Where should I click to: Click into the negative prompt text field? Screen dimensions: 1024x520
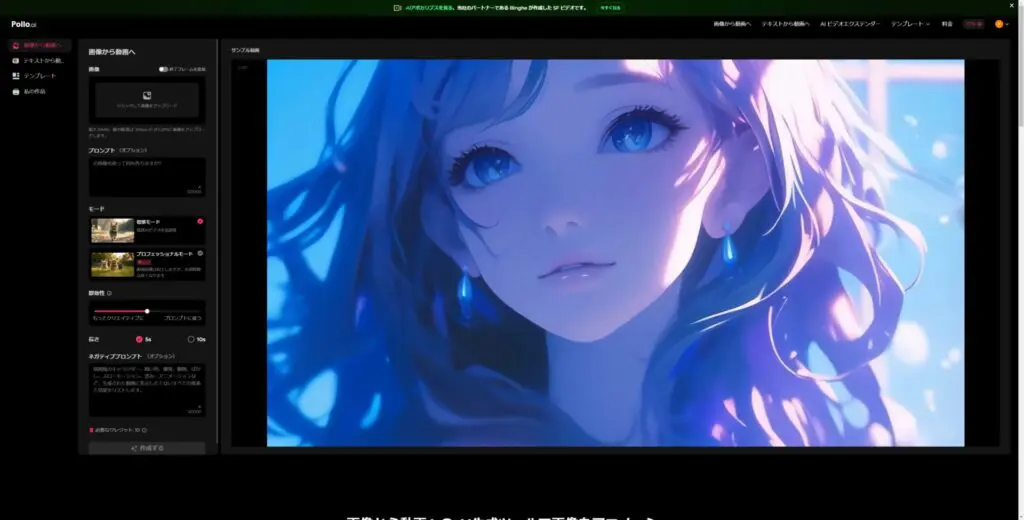(x=147, y=389)
